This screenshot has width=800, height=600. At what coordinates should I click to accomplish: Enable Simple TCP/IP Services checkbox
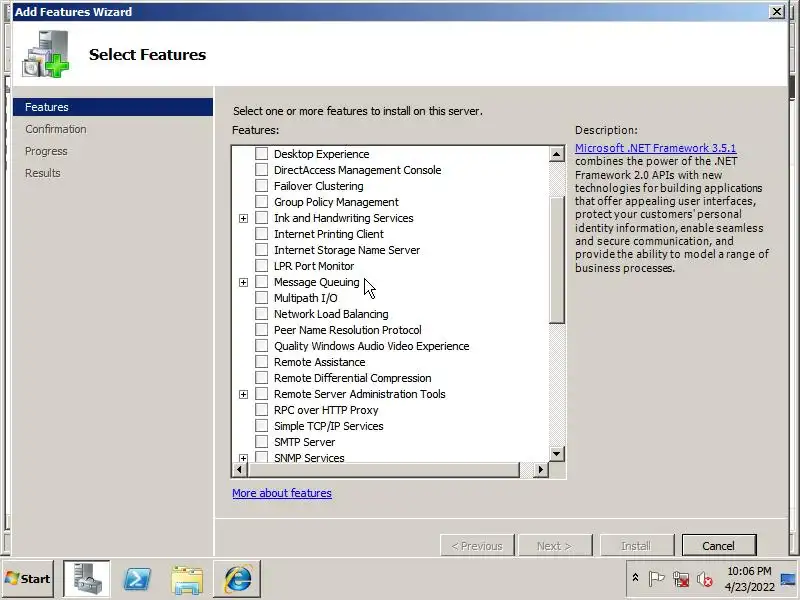point(261,426)
